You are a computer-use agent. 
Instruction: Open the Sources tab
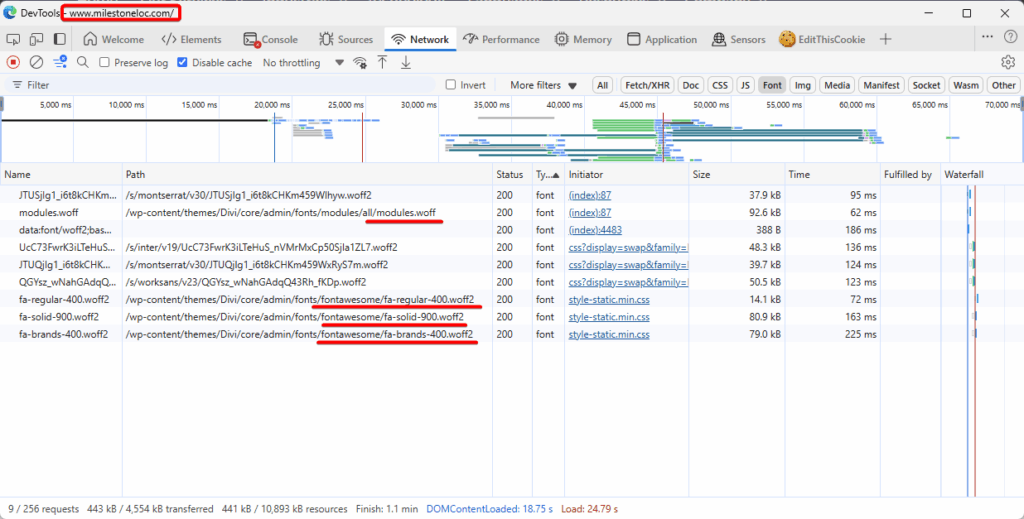click(x=346, y=39)
